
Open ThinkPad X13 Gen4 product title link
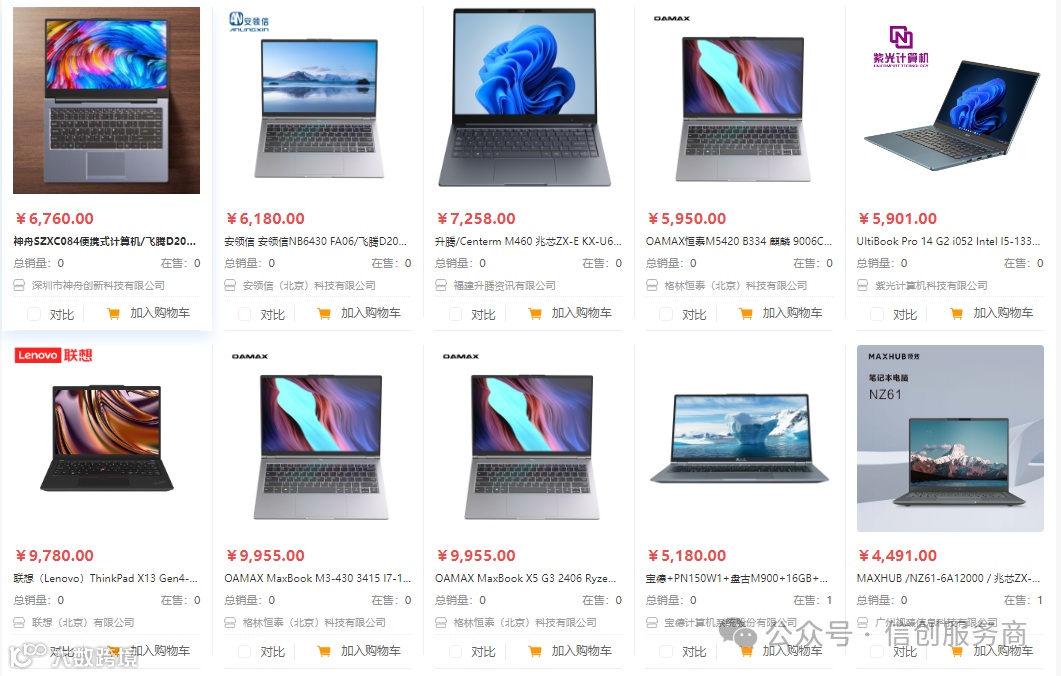tap(106, 579)
